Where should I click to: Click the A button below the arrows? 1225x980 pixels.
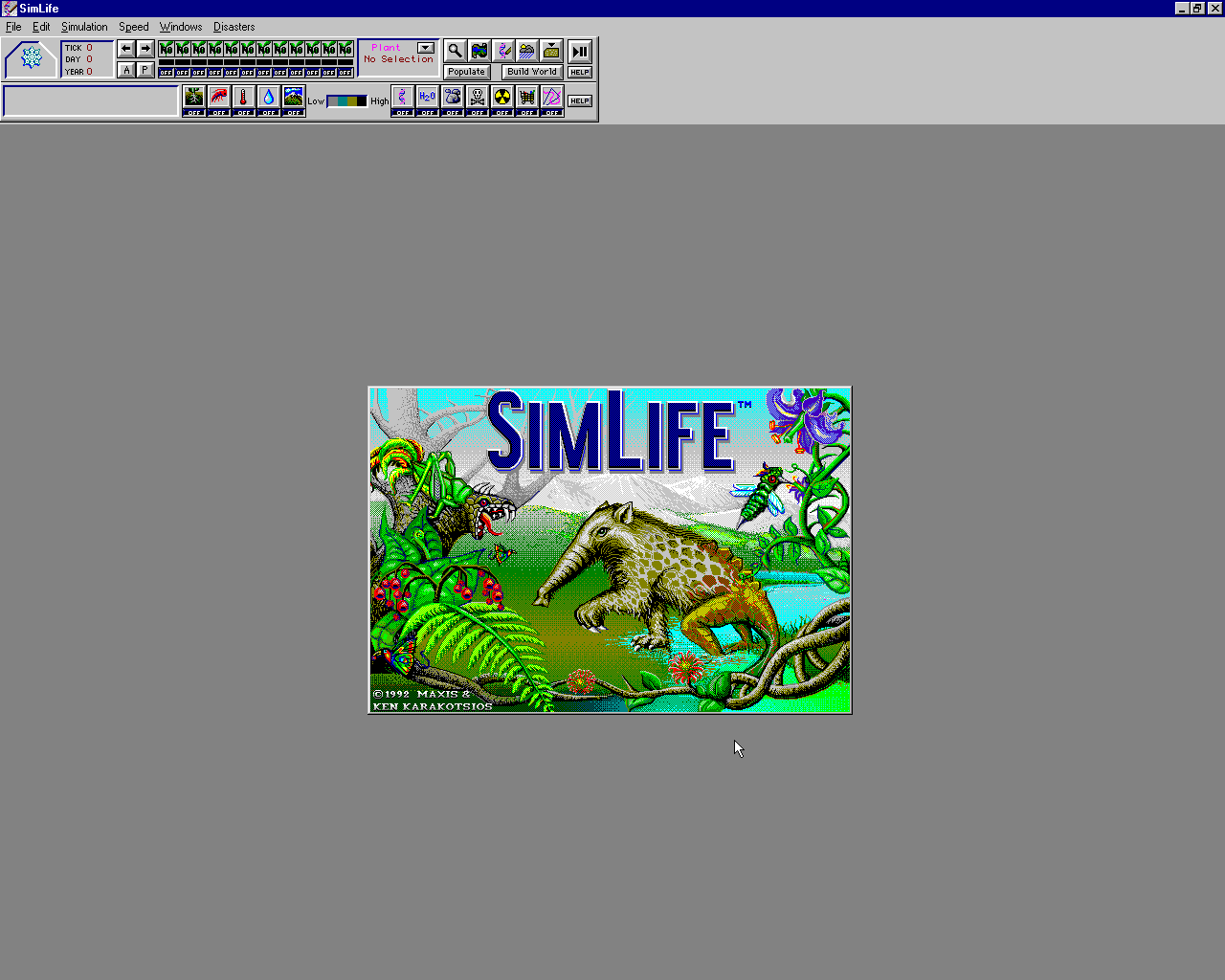126,70
